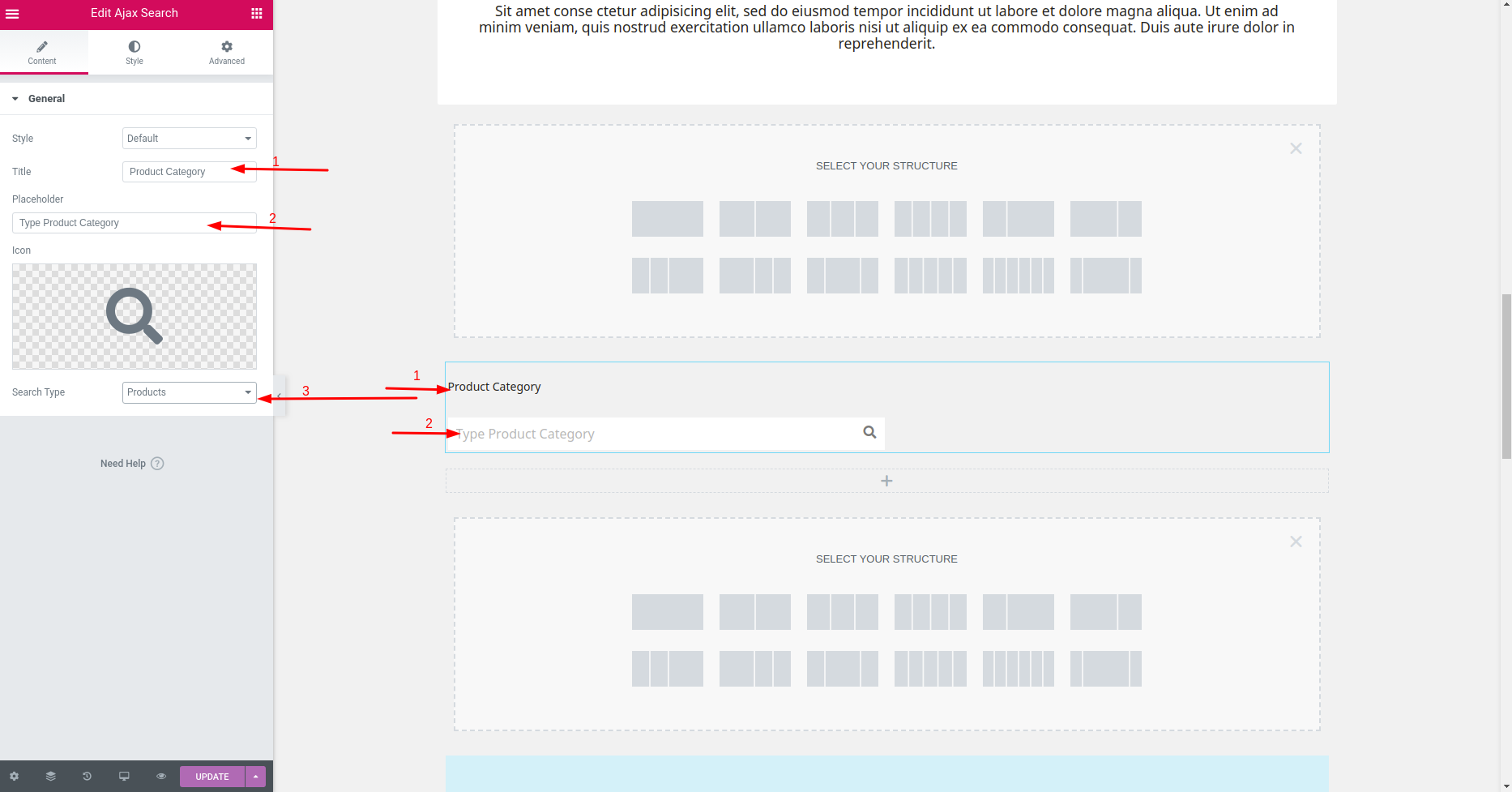Close the lower structure selector
Screen dimensions: 1512x792
1296,542
